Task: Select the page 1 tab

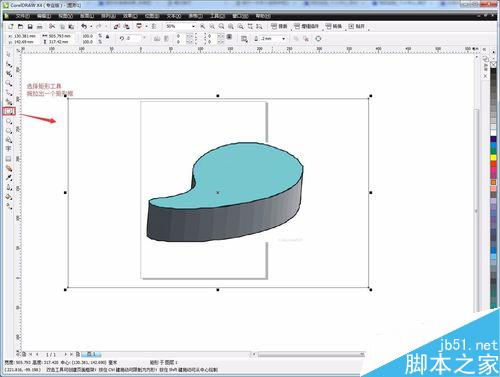Action: click(91, 354)
